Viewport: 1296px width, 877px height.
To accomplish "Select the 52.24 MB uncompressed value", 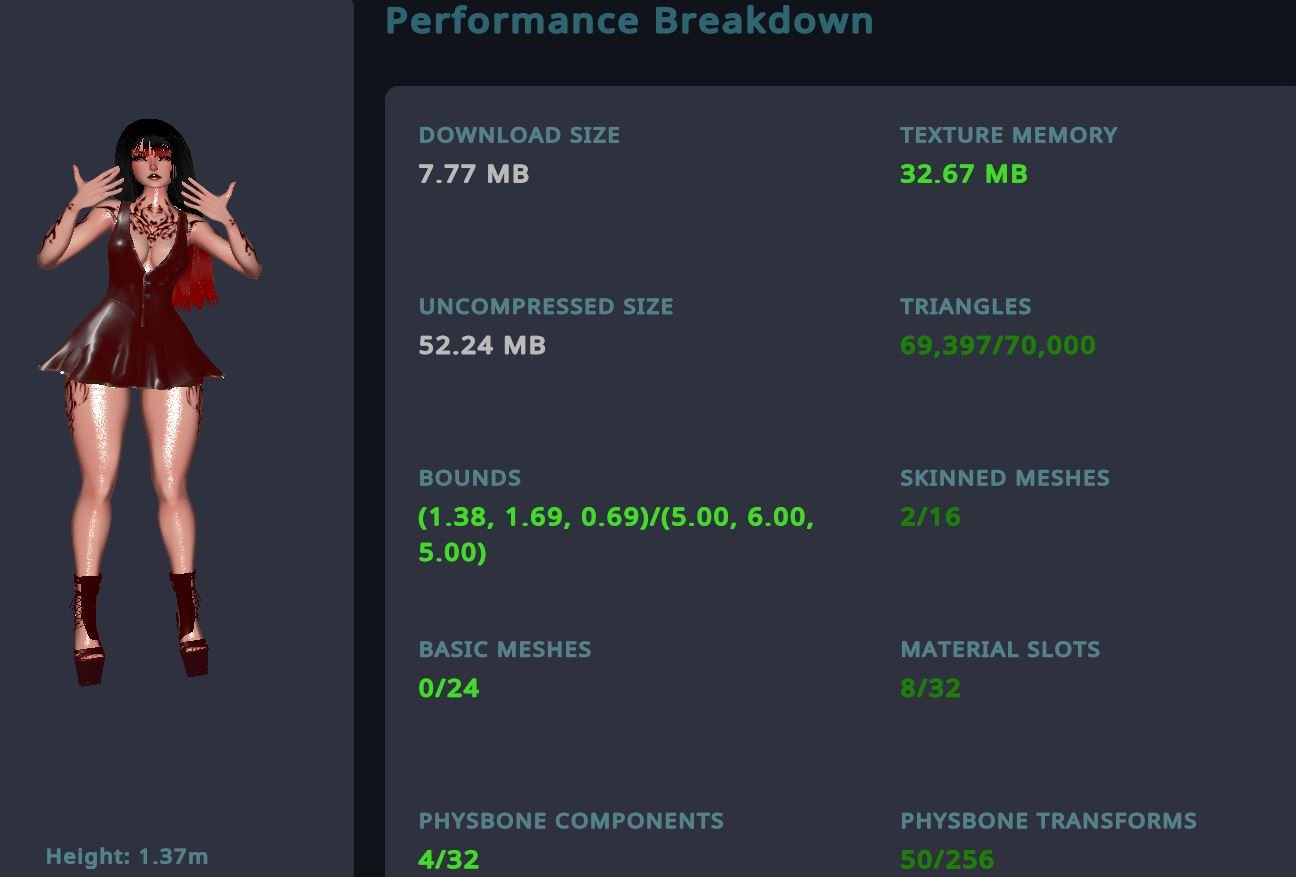I will (x=482, y=345).
